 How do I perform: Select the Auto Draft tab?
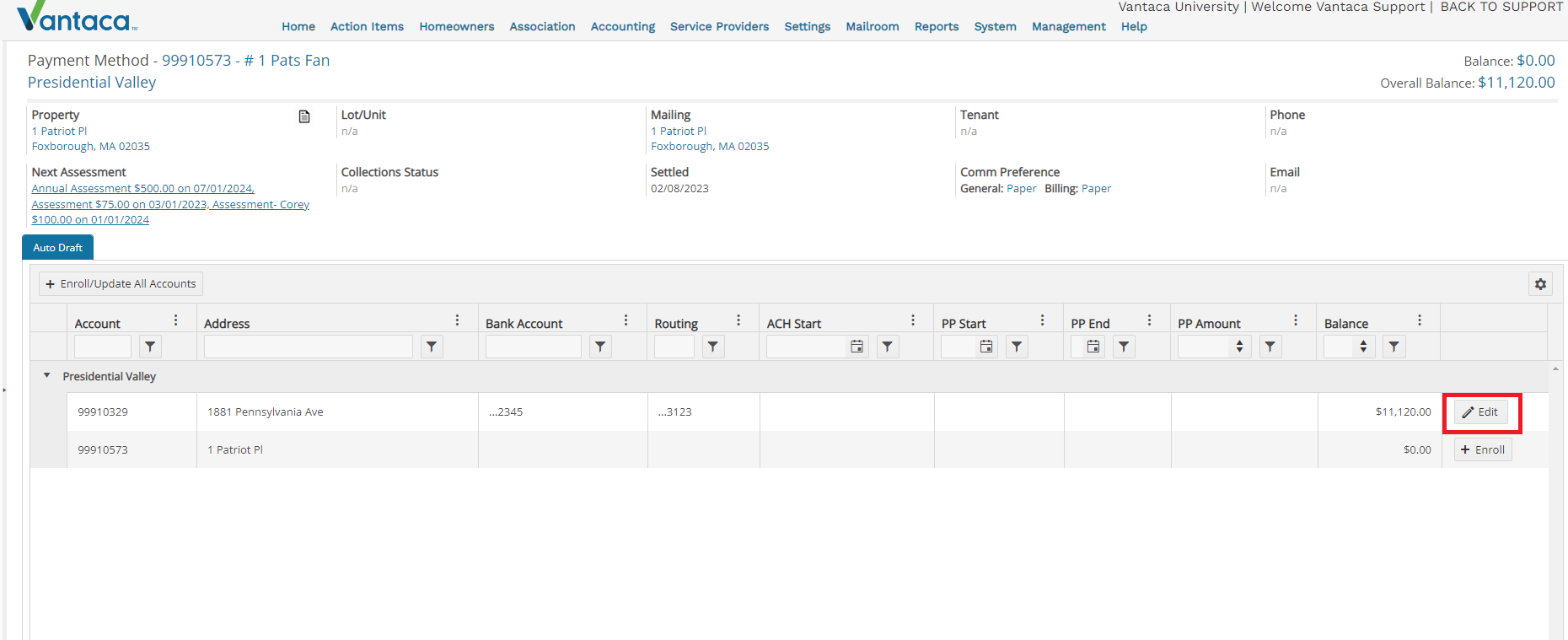point(57,247)
